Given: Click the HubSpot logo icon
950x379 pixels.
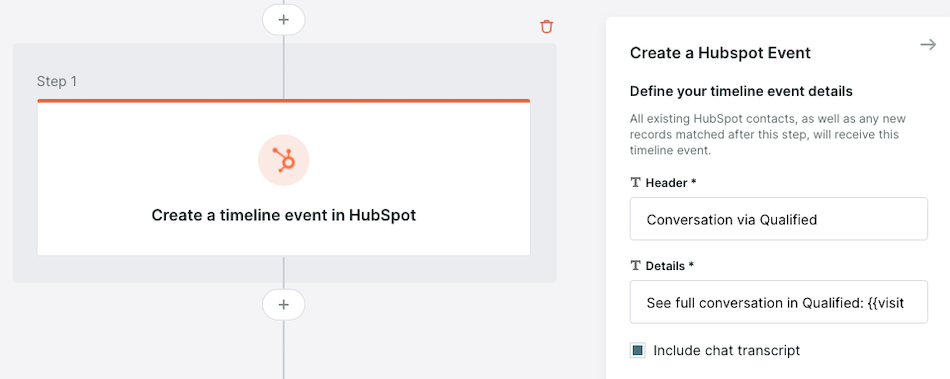Looking at the screenshot, I should (284, 160).
